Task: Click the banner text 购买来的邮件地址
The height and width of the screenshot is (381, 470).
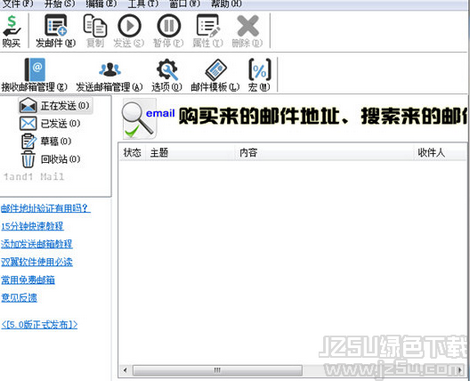Action: (x=260, y=116)
